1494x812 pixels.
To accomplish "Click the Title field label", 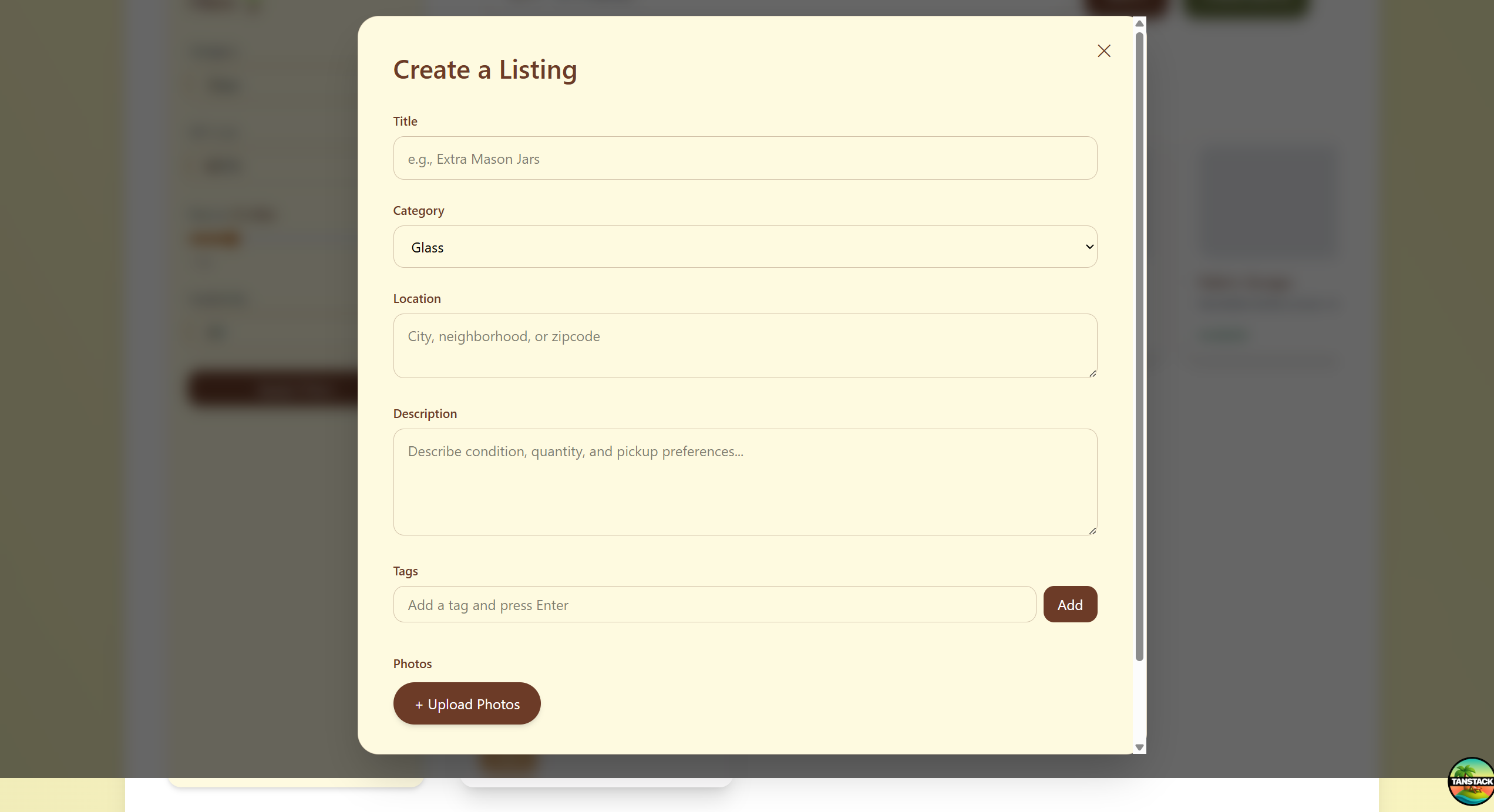I will point(405,122).
